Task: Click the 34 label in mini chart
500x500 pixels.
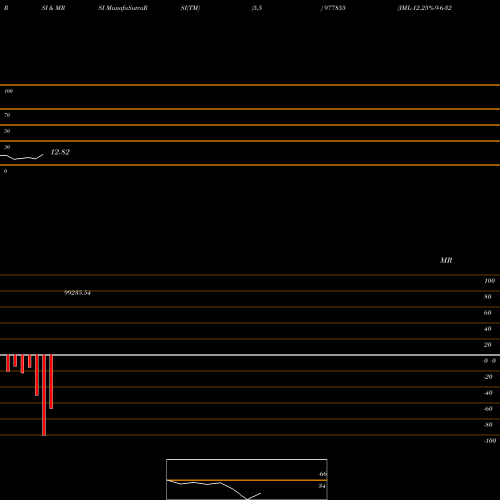Action: 322,486
